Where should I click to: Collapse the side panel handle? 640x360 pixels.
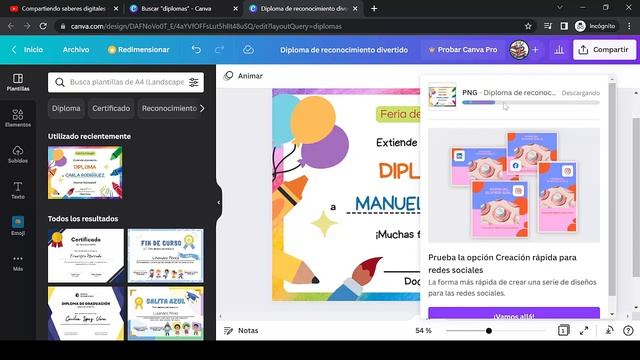point(218,202)
